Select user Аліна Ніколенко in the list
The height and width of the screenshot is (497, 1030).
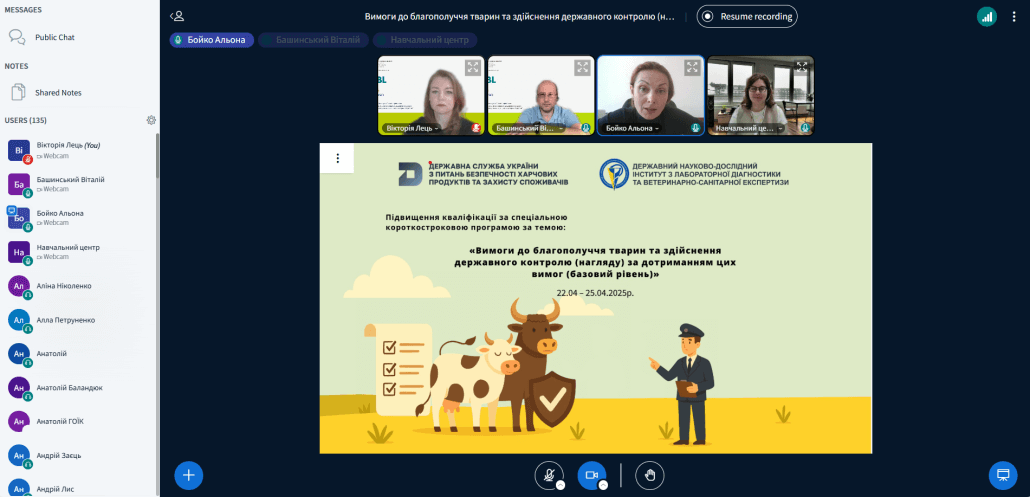(65, 286)
